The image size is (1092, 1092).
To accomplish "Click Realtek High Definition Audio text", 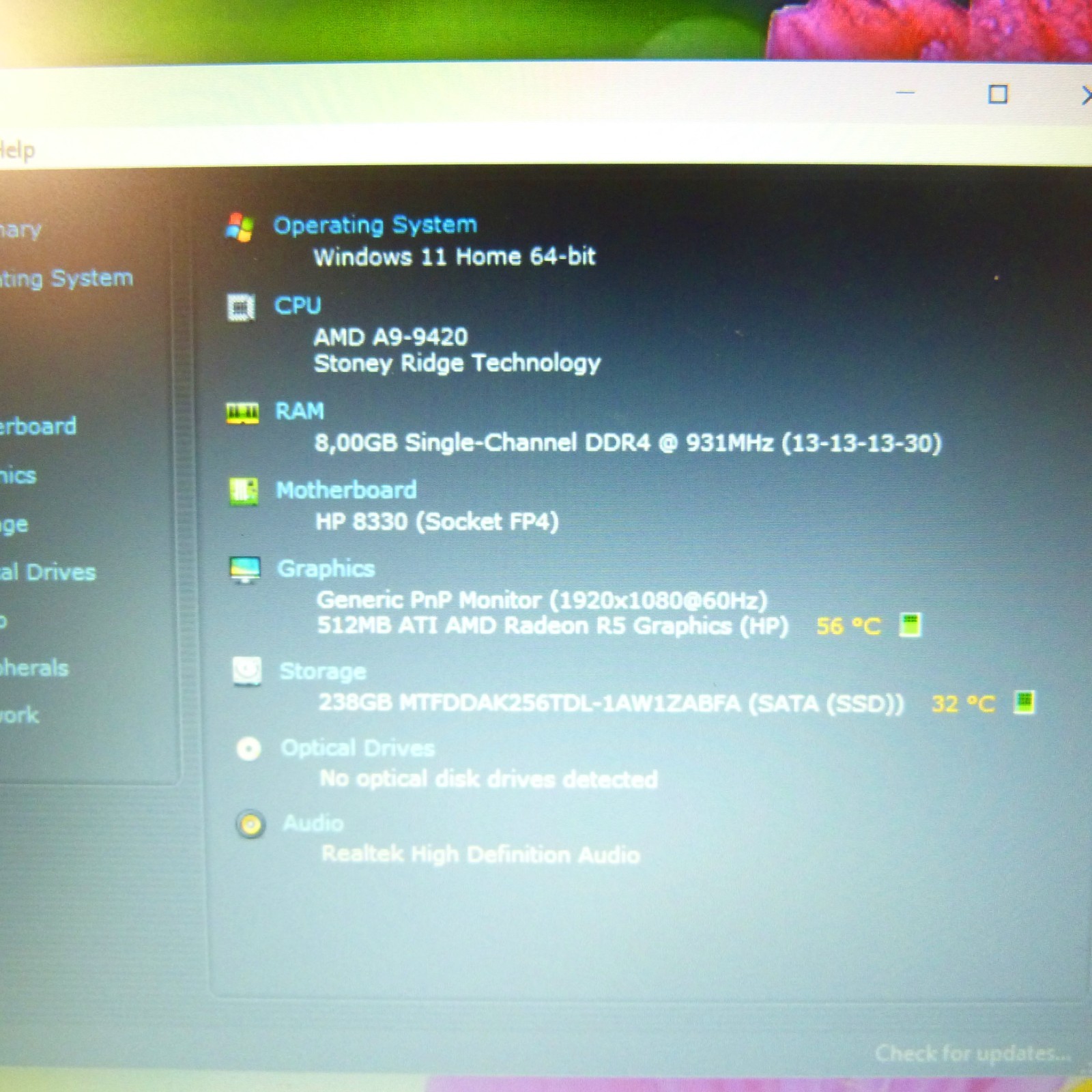I will click(x=480, y=854).
